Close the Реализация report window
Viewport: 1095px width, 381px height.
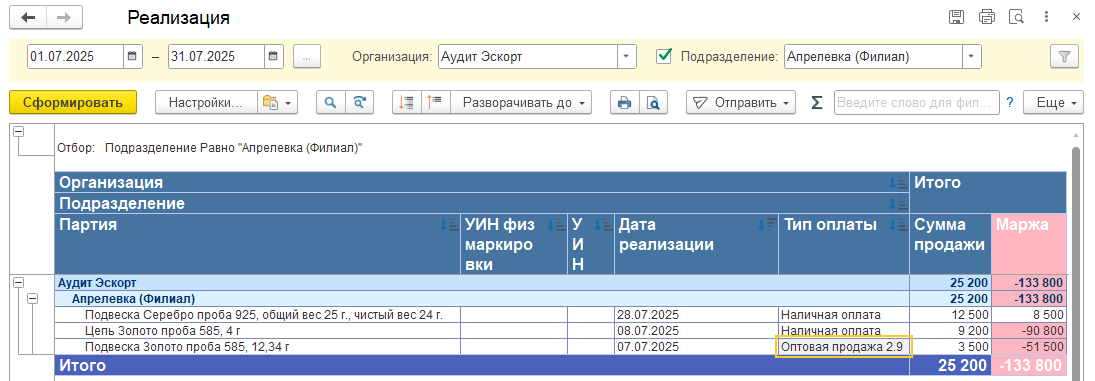click(x=1076, y=17)
